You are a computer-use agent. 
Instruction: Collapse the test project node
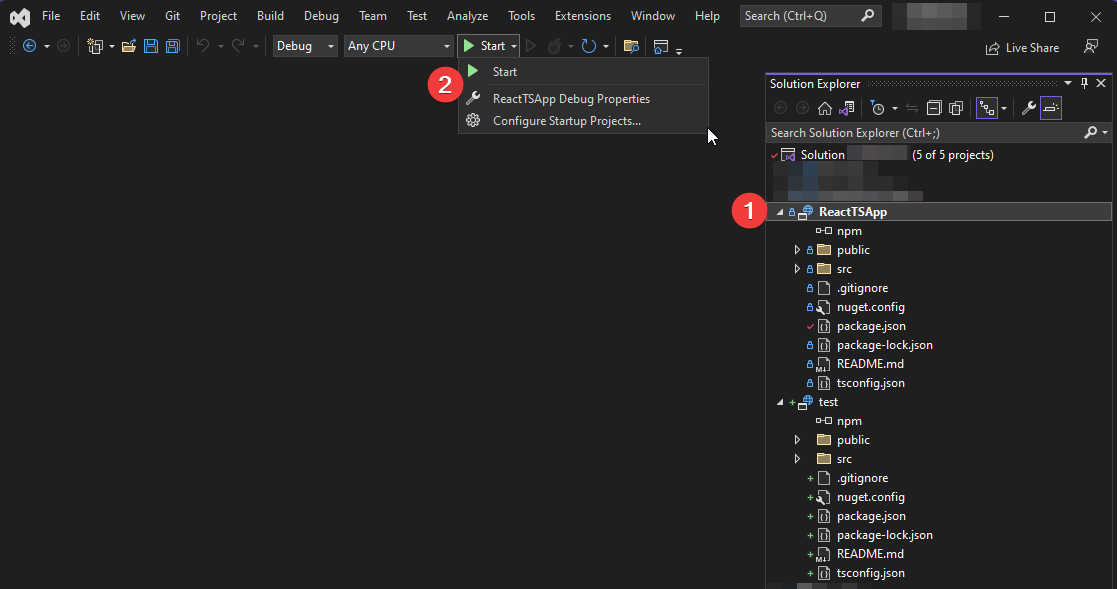[779, 401]
